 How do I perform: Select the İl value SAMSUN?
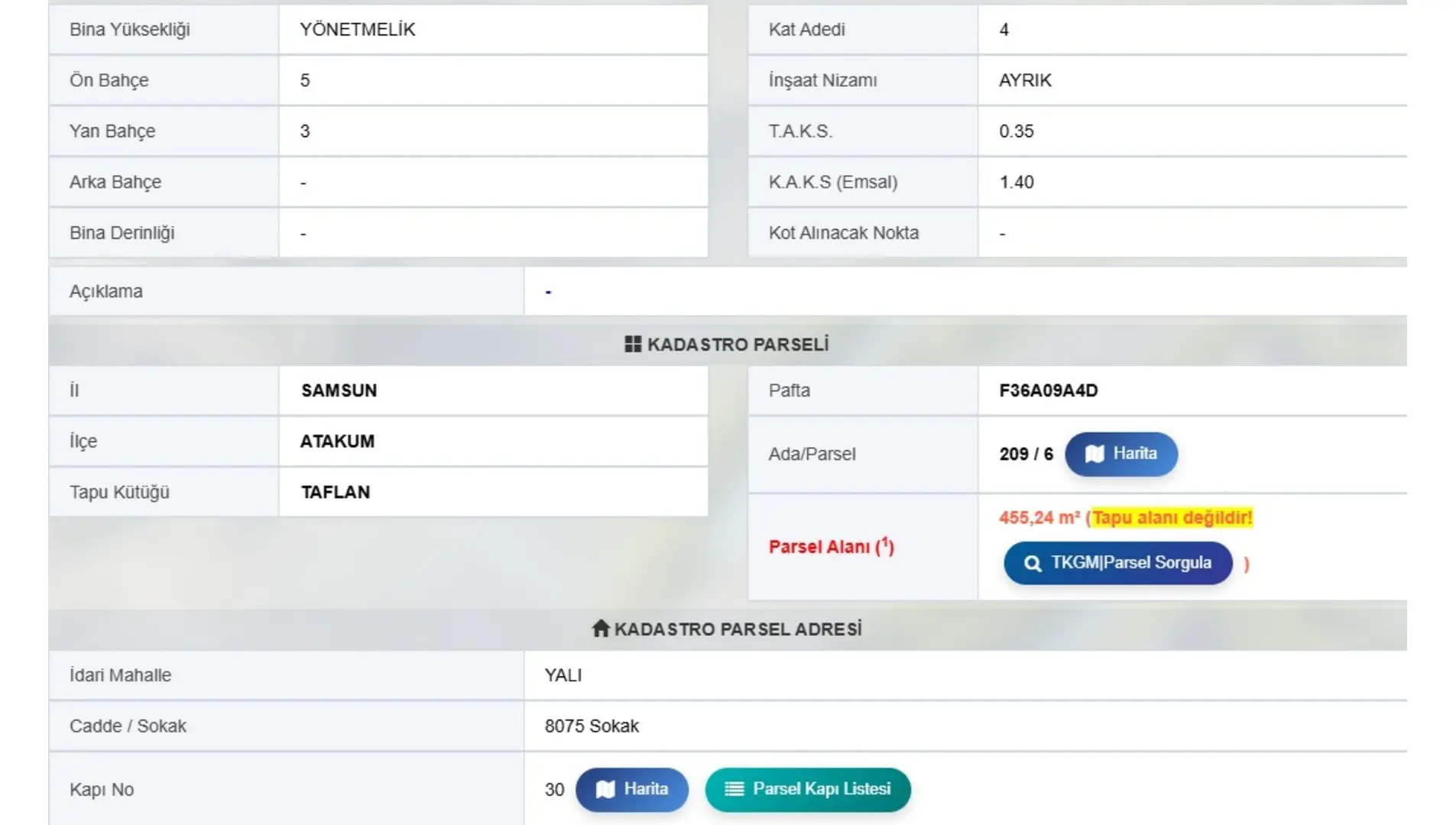[x=339, y=390]
